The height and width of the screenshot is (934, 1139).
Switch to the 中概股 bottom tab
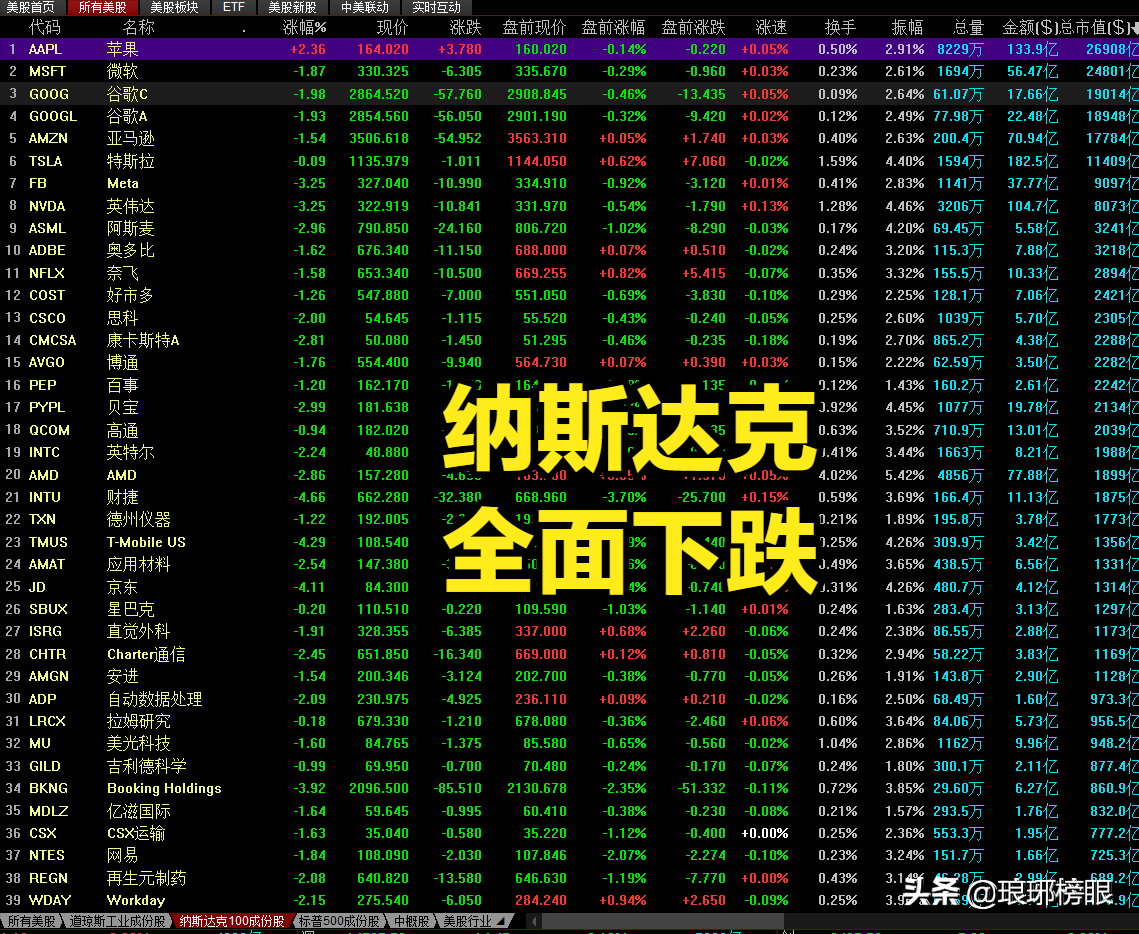[411, 921]
